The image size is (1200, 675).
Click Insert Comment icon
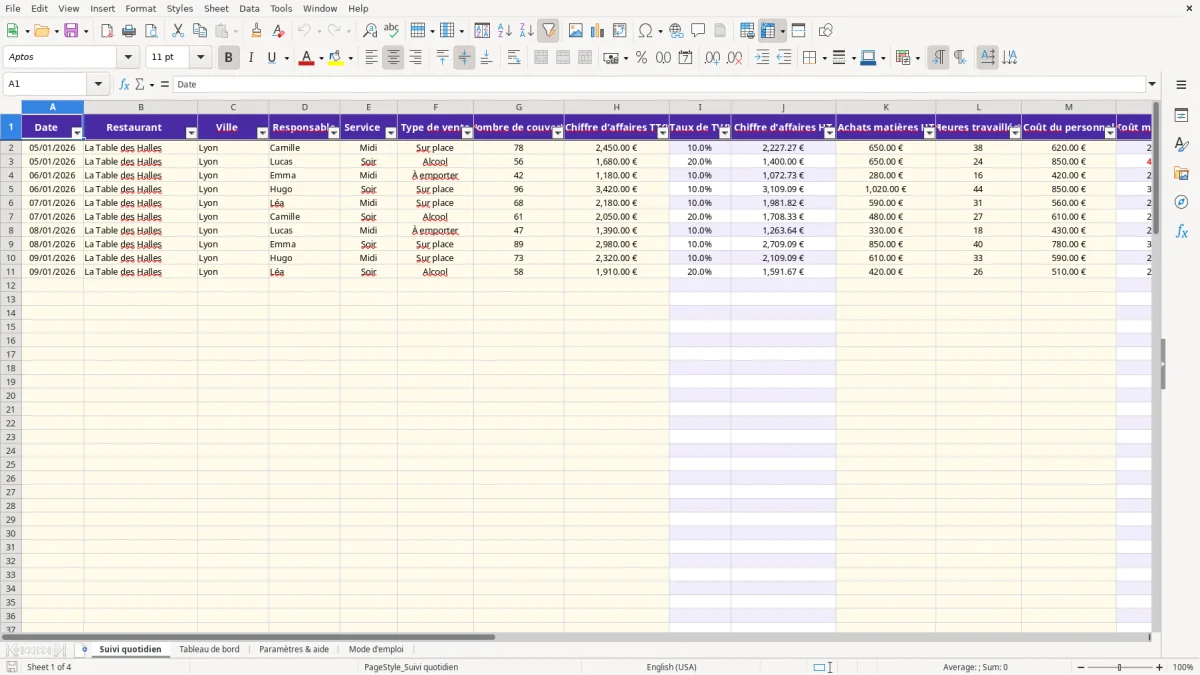click(x=698, y=31)
